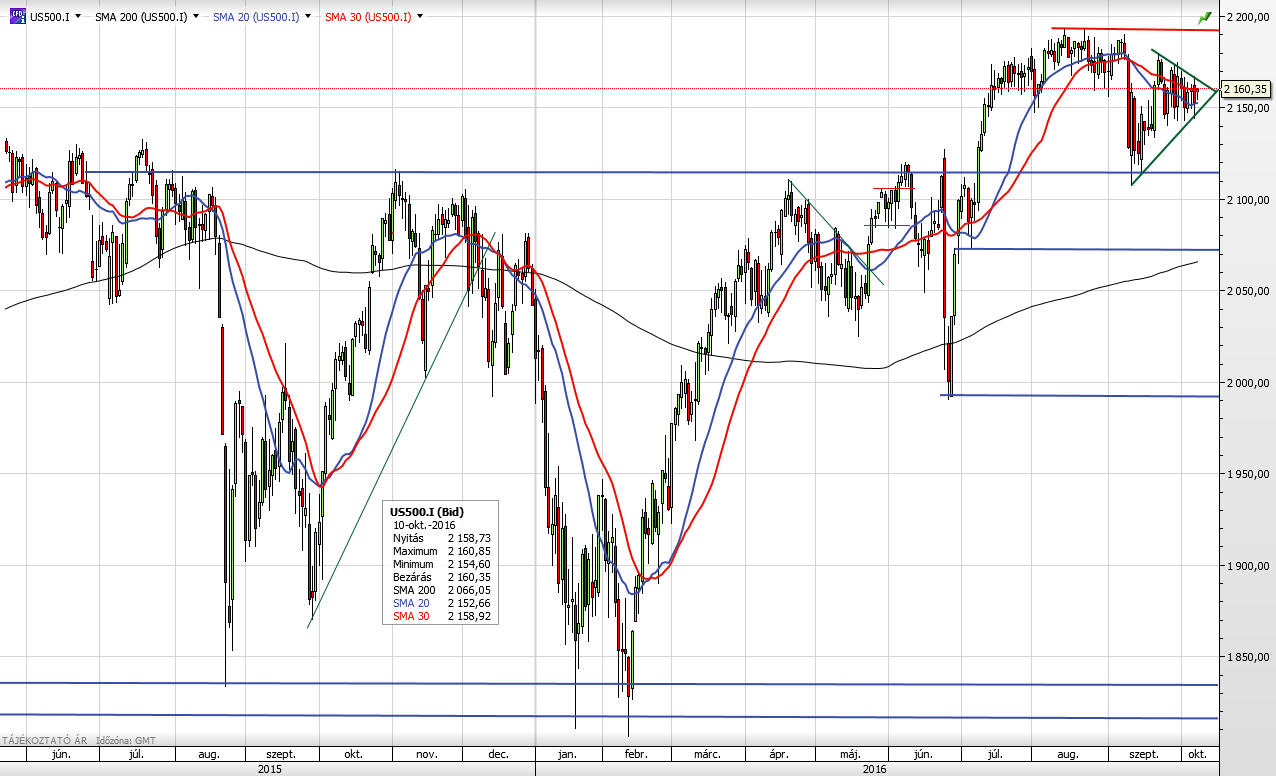This screenshot has width=1276, height=776.
Task: Click the 1 850,00 price axis label
Action: 1246,657
